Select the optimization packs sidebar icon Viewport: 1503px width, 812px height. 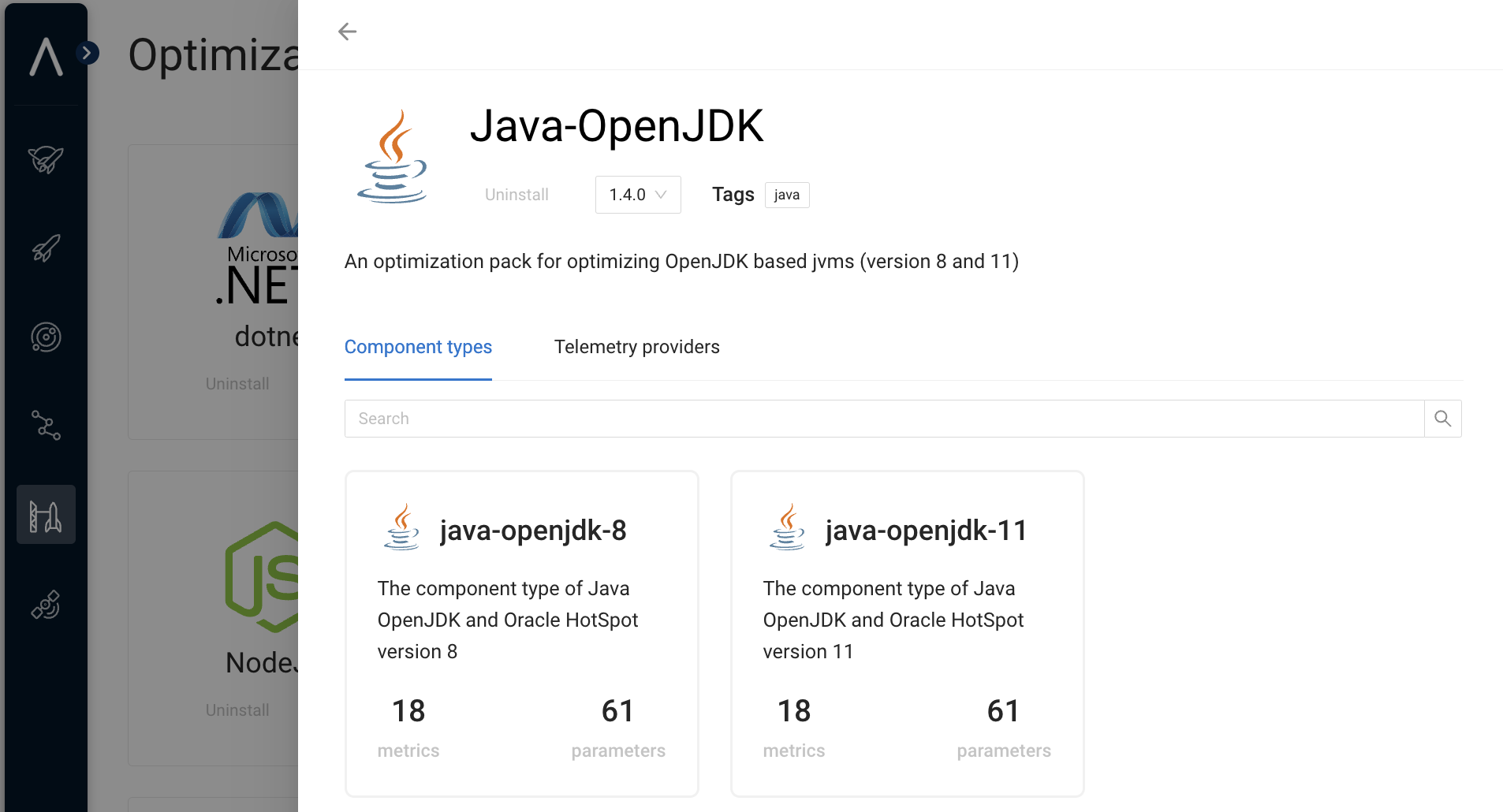(46, 515)
